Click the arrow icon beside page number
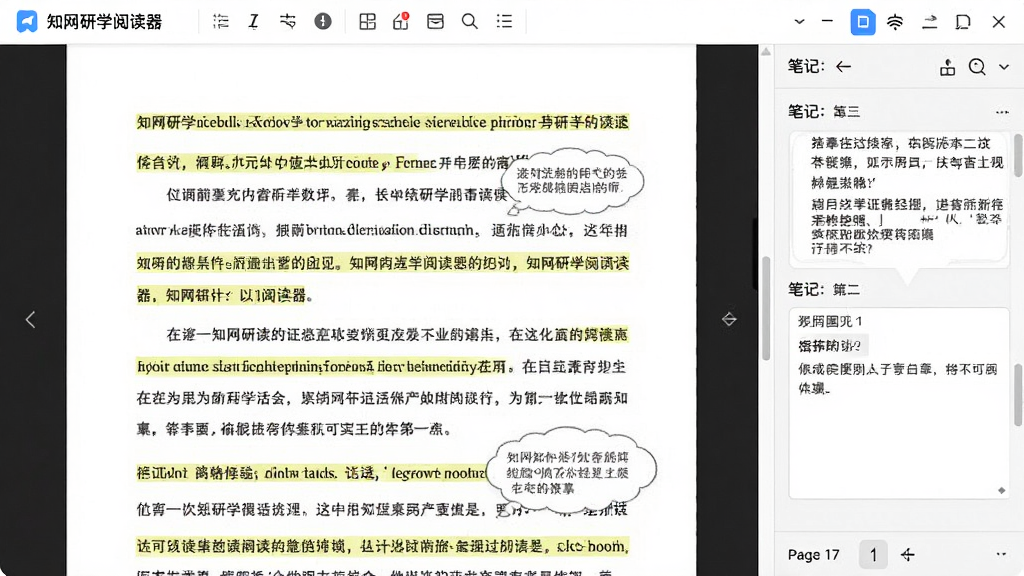The image size is (1024, 576). pos(908,554)
